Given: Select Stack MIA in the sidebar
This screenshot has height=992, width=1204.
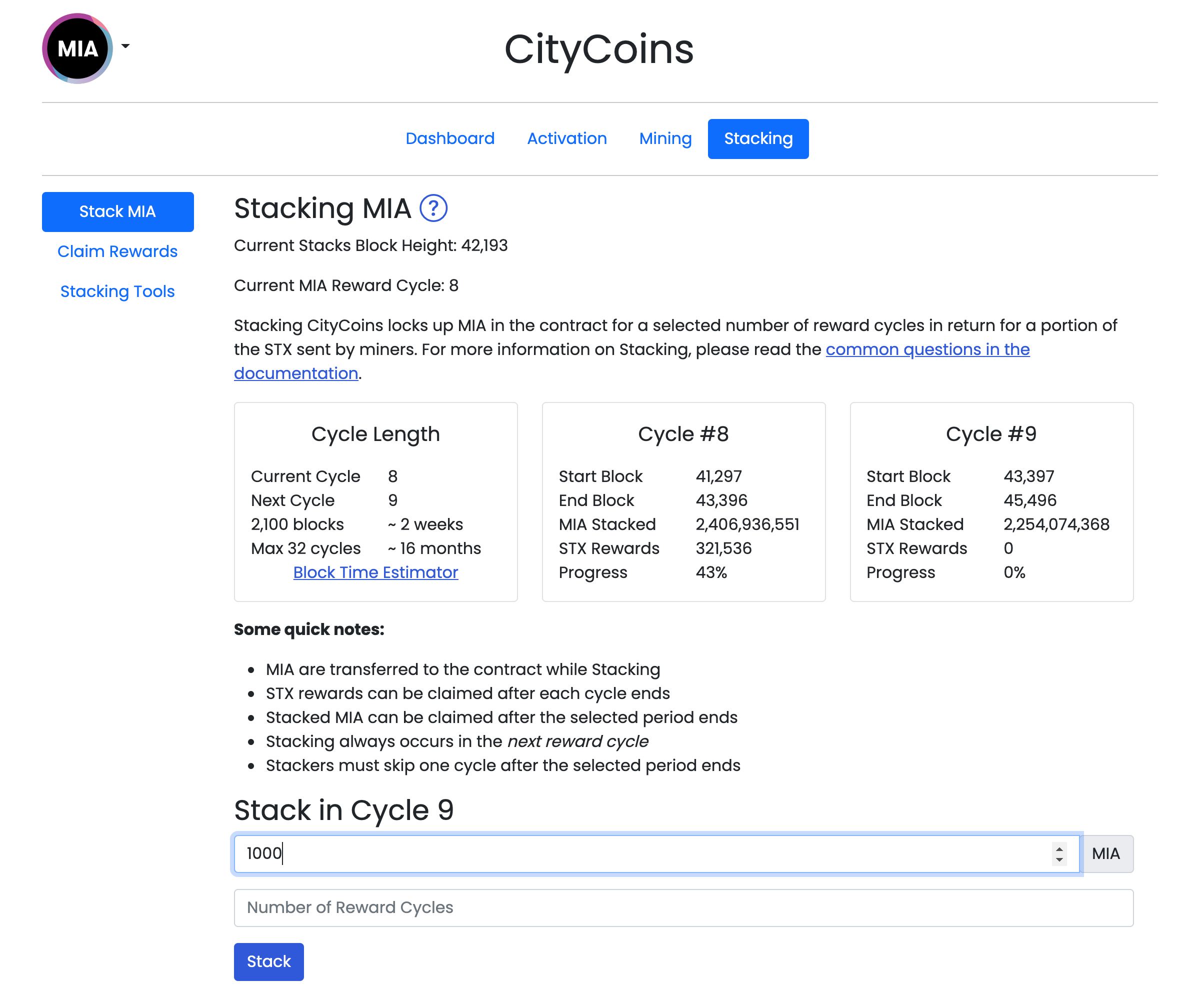Looking at the screenshot, I should tap(117, 211).
